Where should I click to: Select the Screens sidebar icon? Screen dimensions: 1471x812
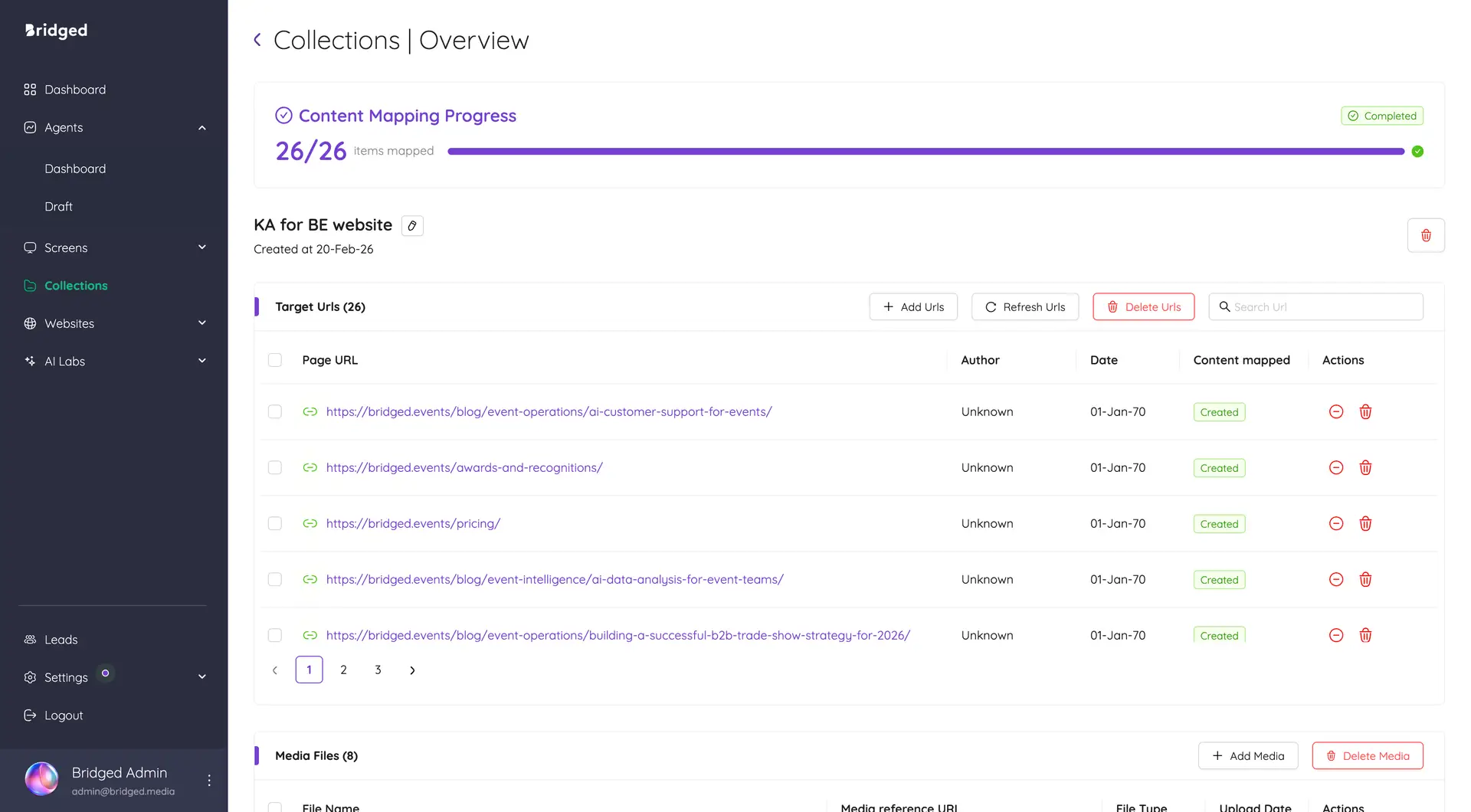pyautogui.click(x=31, y=247)
